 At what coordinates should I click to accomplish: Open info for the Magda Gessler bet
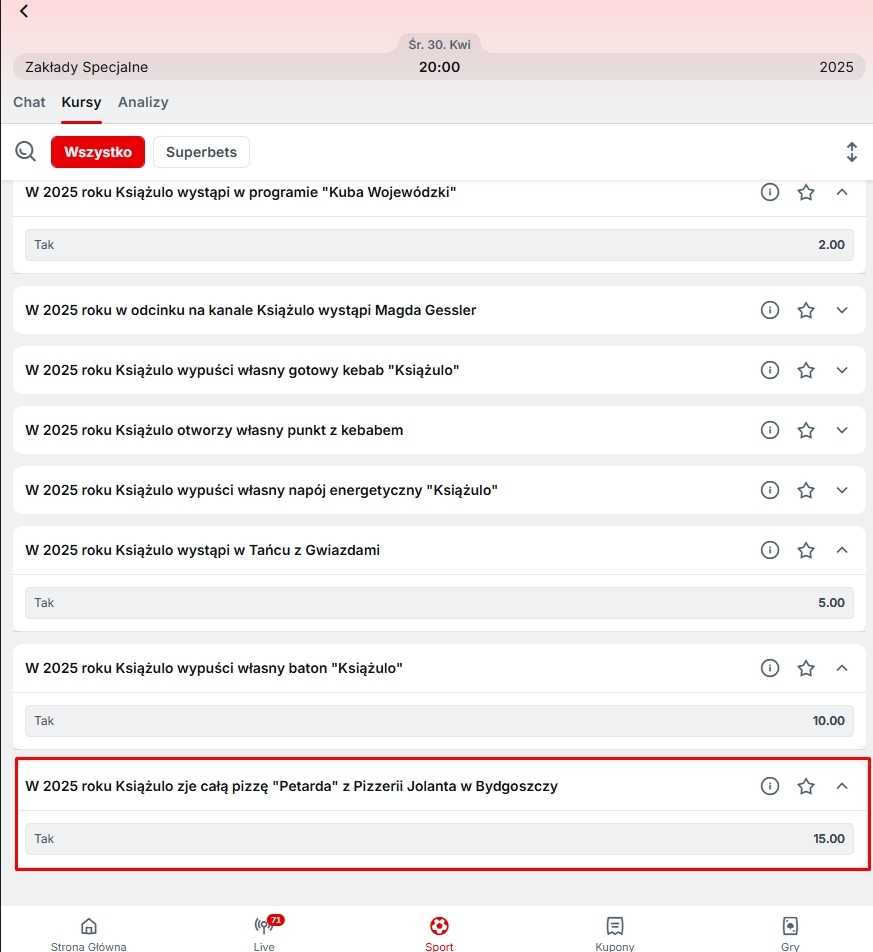769,311
